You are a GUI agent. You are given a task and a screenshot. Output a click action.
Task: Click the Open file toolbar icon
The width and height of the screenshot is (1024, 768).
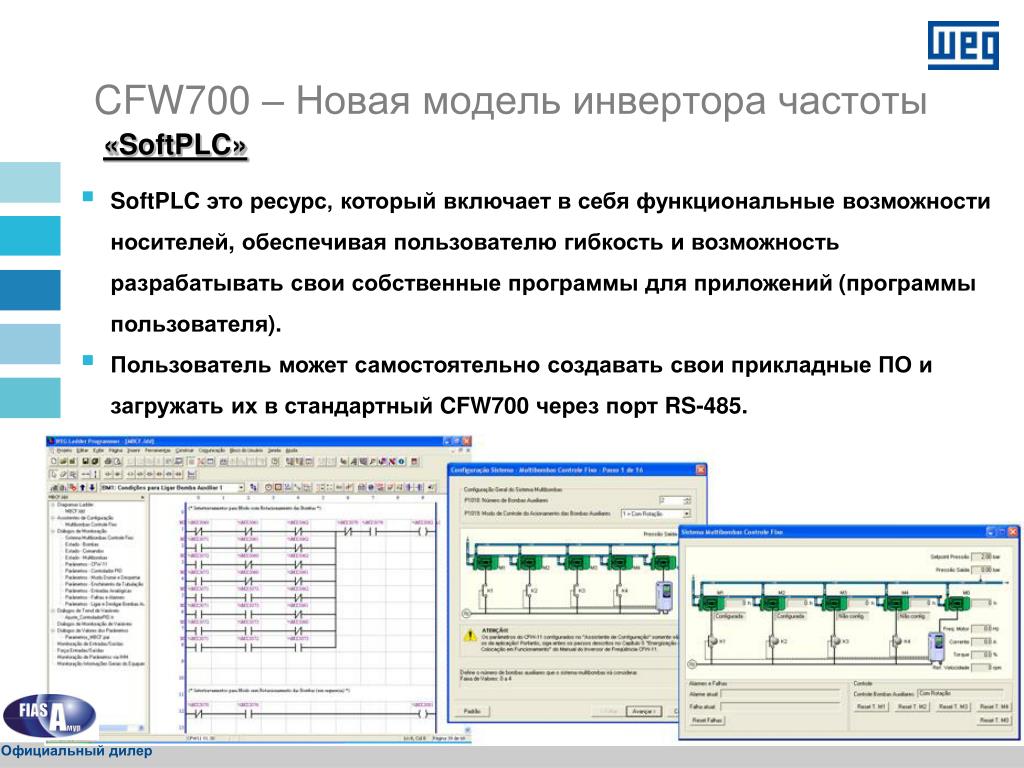(x=64, y=461)
